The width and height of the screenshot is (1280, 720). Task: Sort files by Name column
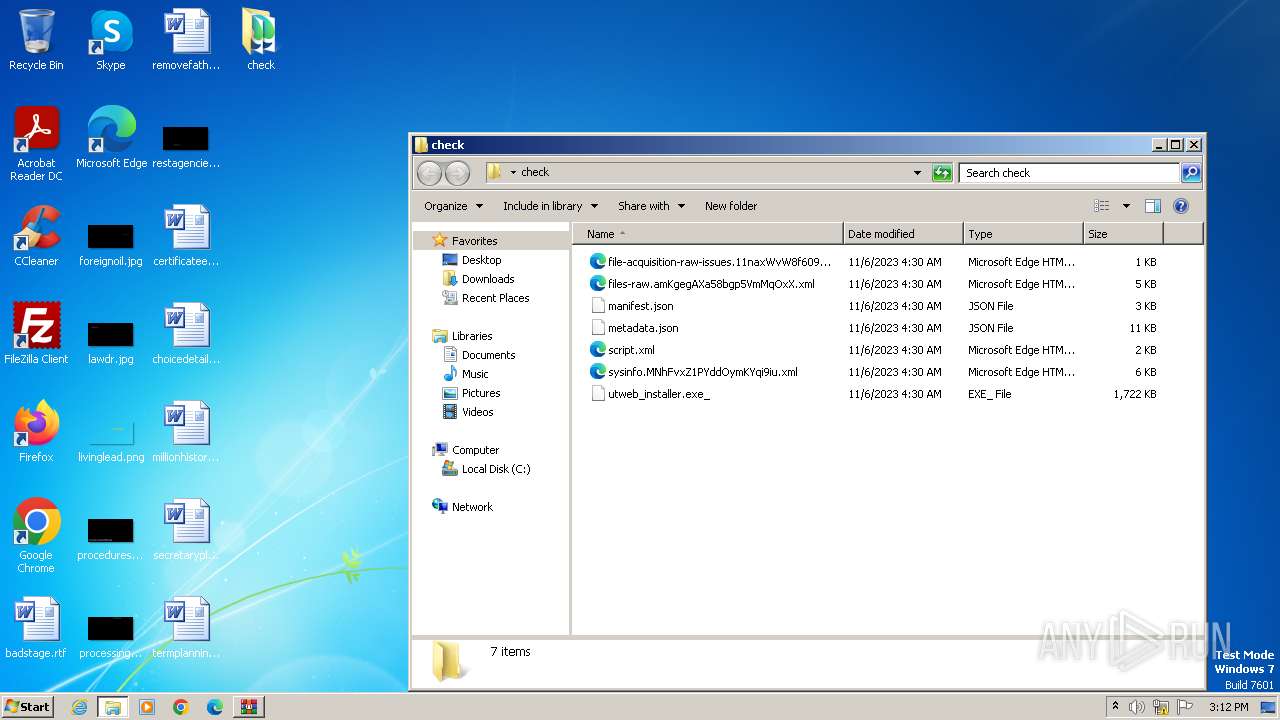[707, 234]
